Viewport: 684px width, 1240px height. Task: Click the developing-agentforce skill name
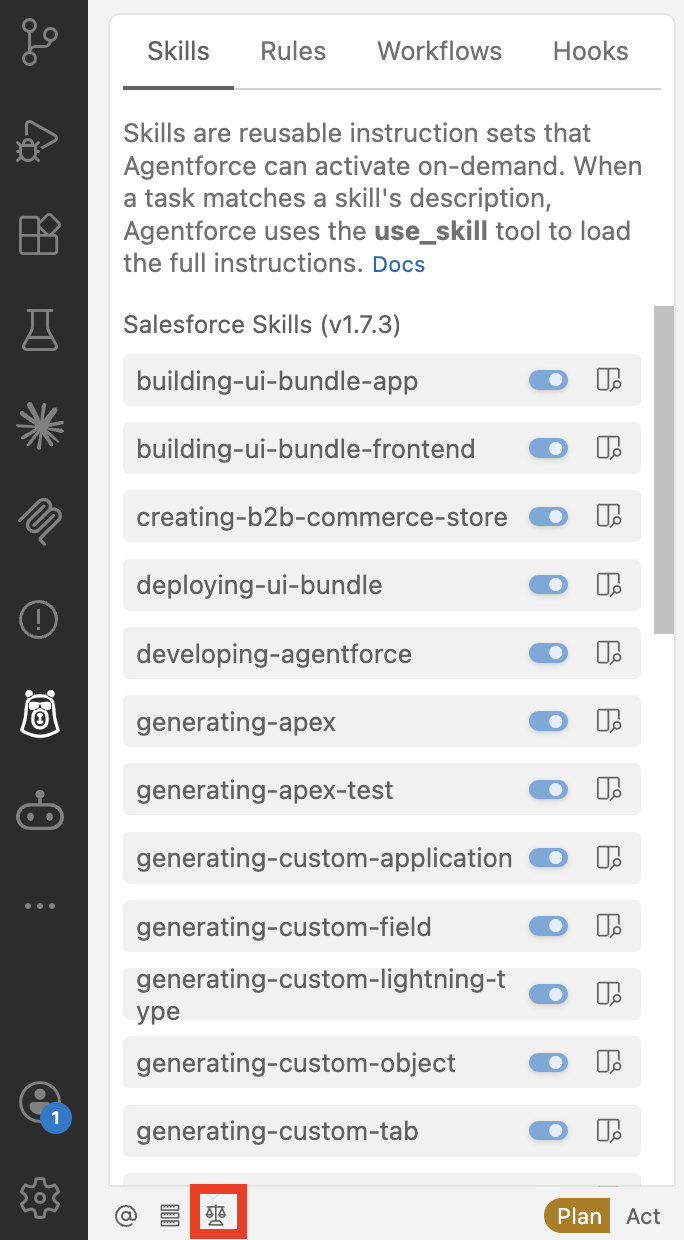pyautogui.click(x=274, y=654)
